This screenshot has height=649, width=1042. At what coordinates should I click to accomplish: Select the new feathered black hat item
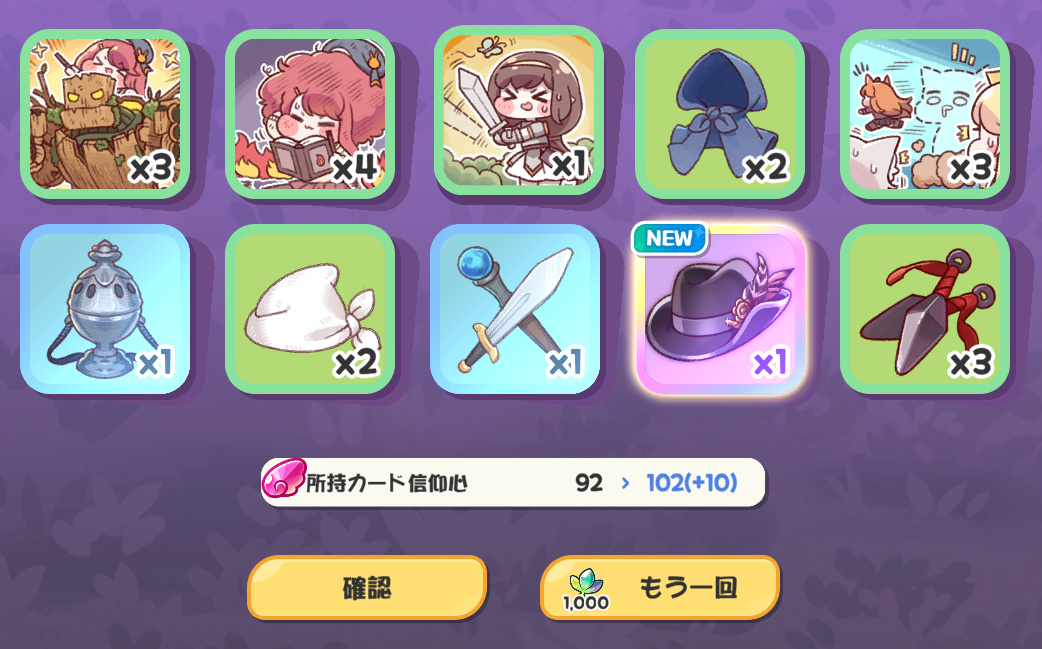(x=720, y=309)
